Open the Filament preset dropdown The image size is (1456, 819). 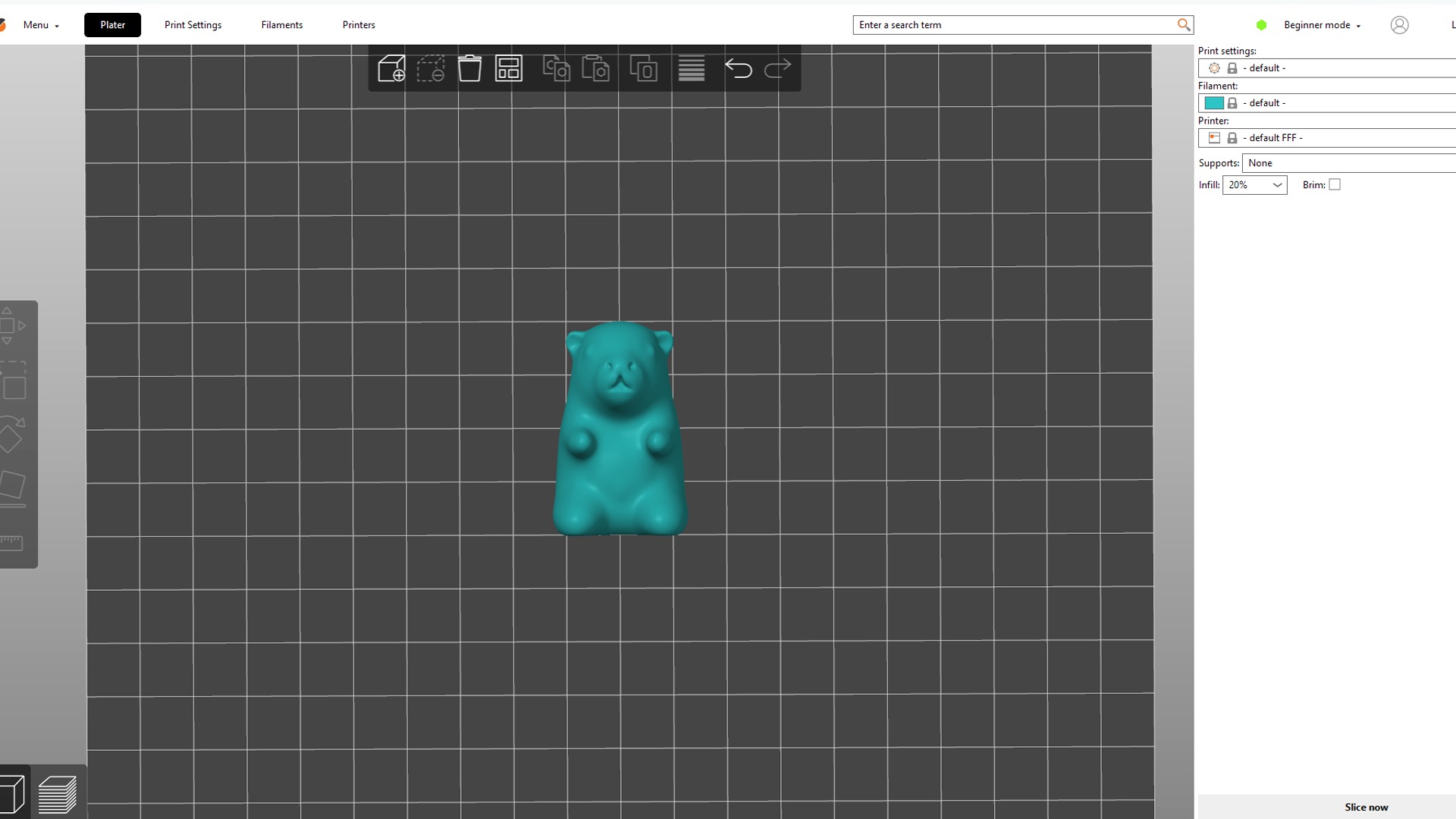1327,103
